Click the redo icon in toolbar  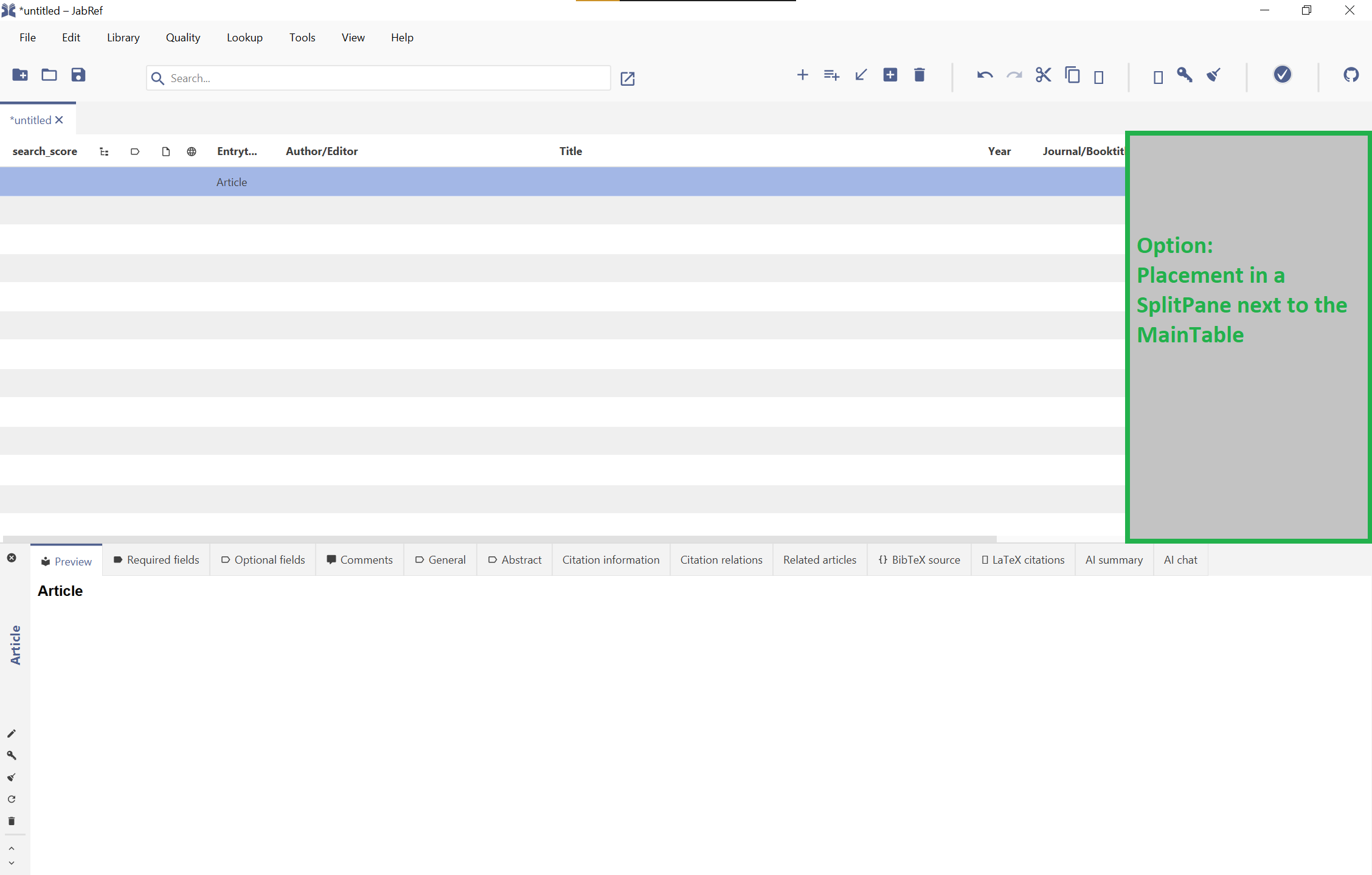tap(1013, 76)
